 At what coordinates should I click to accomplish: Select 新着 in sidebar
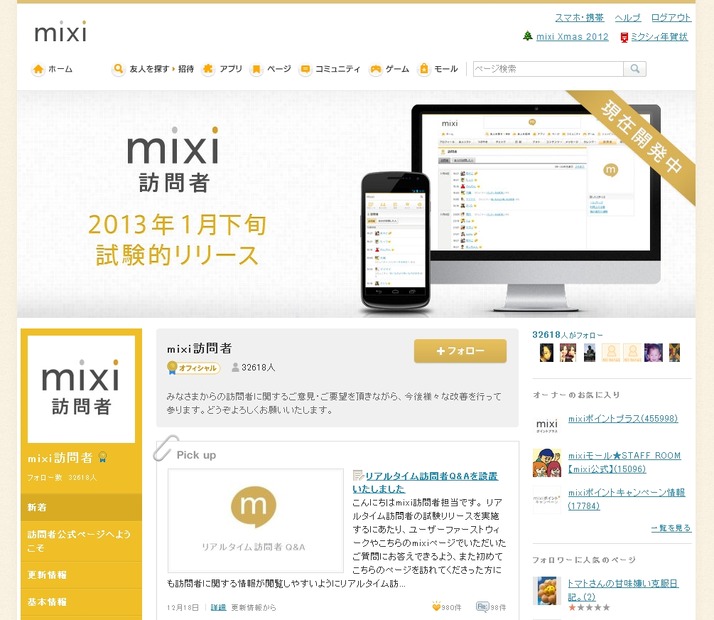pyautogui.click(x=82, y=507)
